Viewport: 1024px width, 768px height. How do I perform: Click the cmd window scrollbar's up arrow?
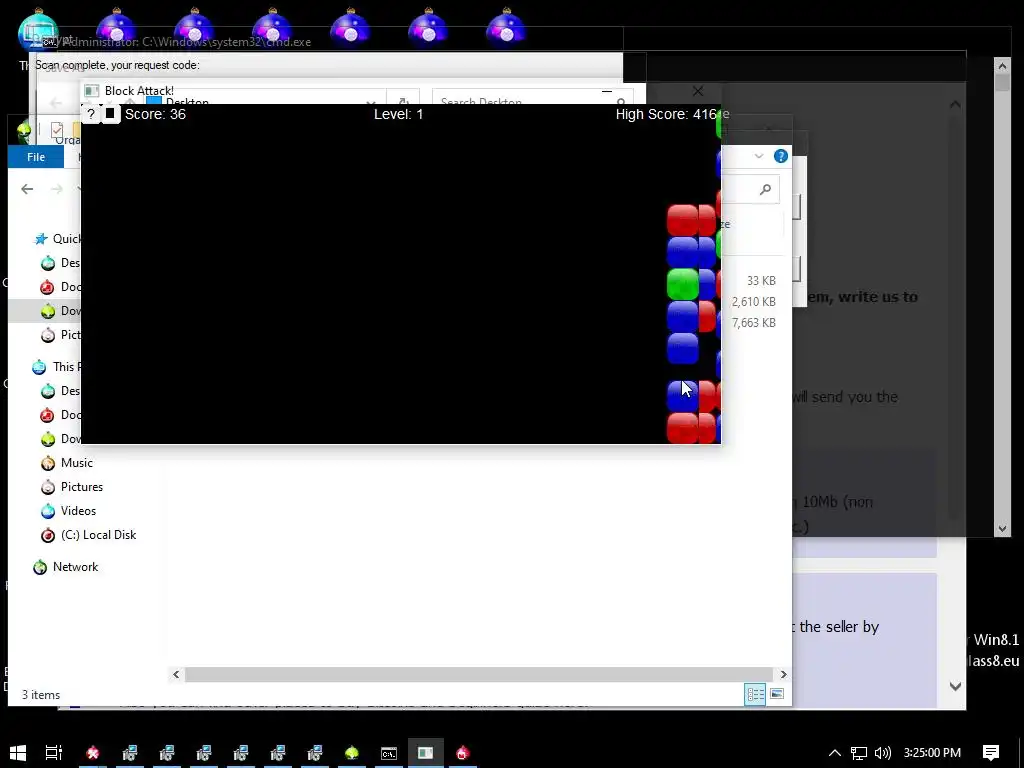pyautogui.click(x=1002, y=65)
